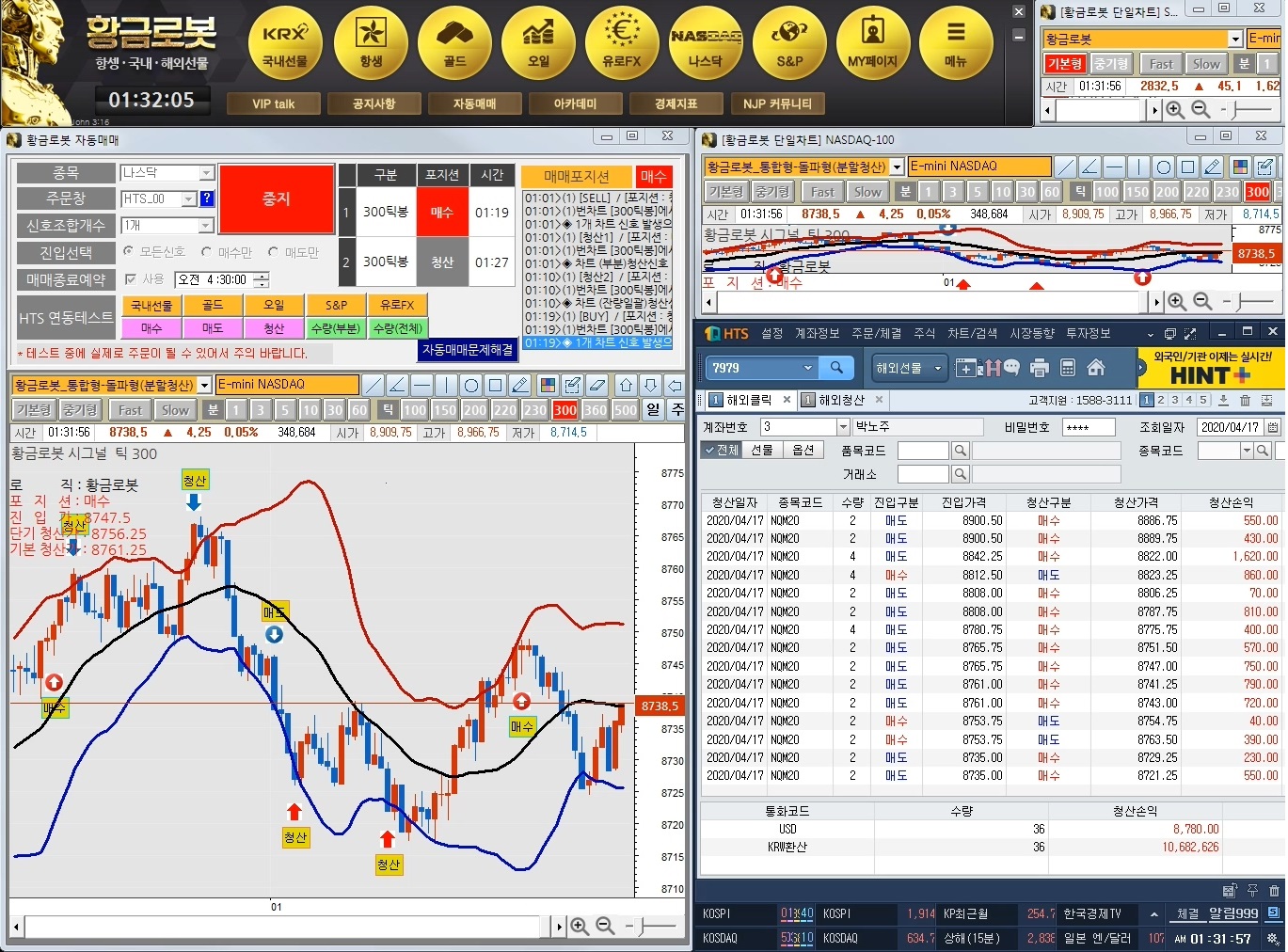
Task: Select the 매수만 radio option
Action: (x=207, y=252)
